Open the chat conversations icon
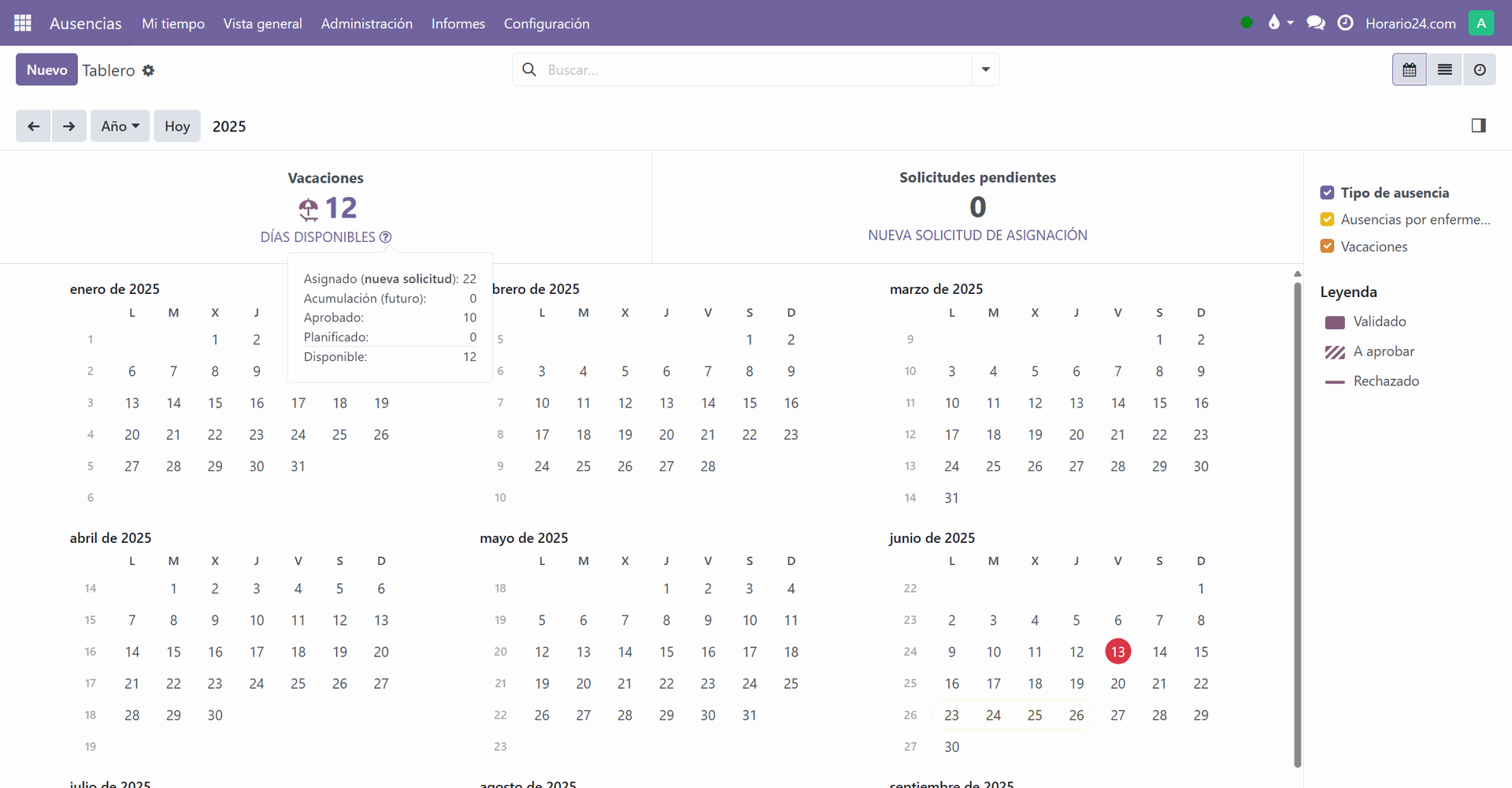The image size is (1512, 788). tap(1315, 23)
